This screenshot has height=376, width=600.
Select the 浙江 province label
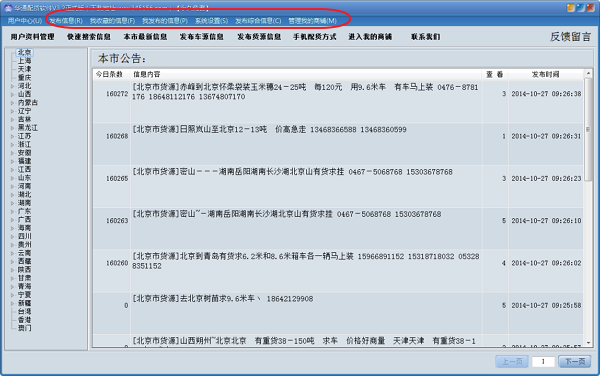(x=24, y=144)
